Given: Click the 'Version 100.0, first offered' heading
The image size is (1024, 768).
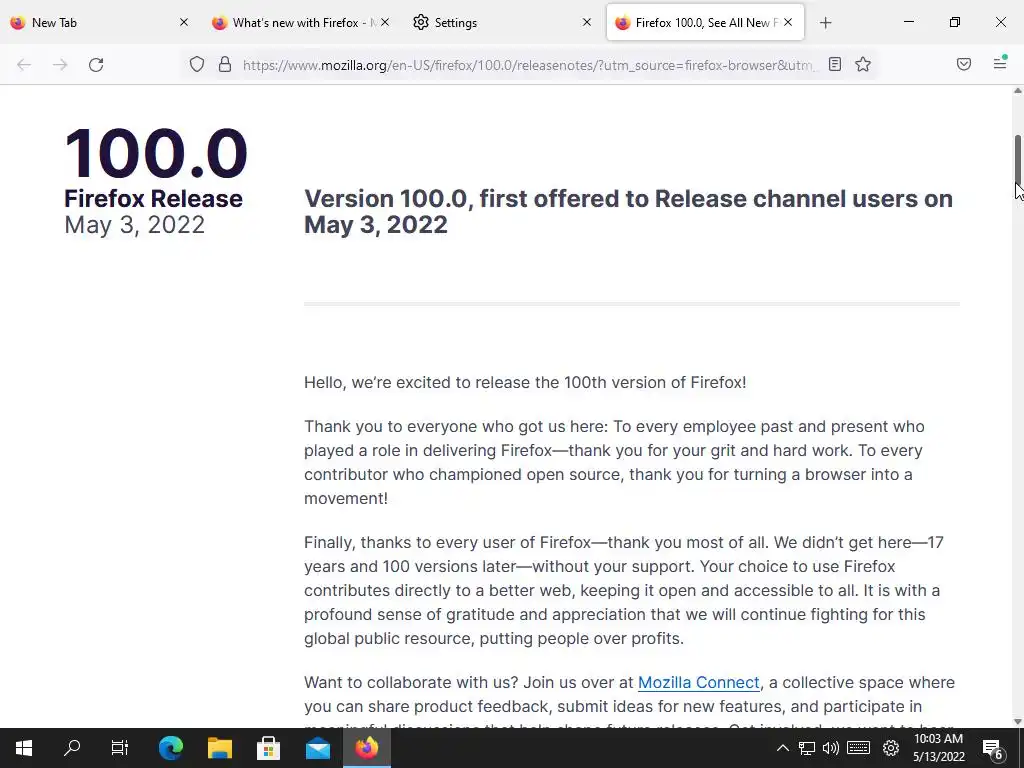Looking at the screenshot, I should coord(628,212).
